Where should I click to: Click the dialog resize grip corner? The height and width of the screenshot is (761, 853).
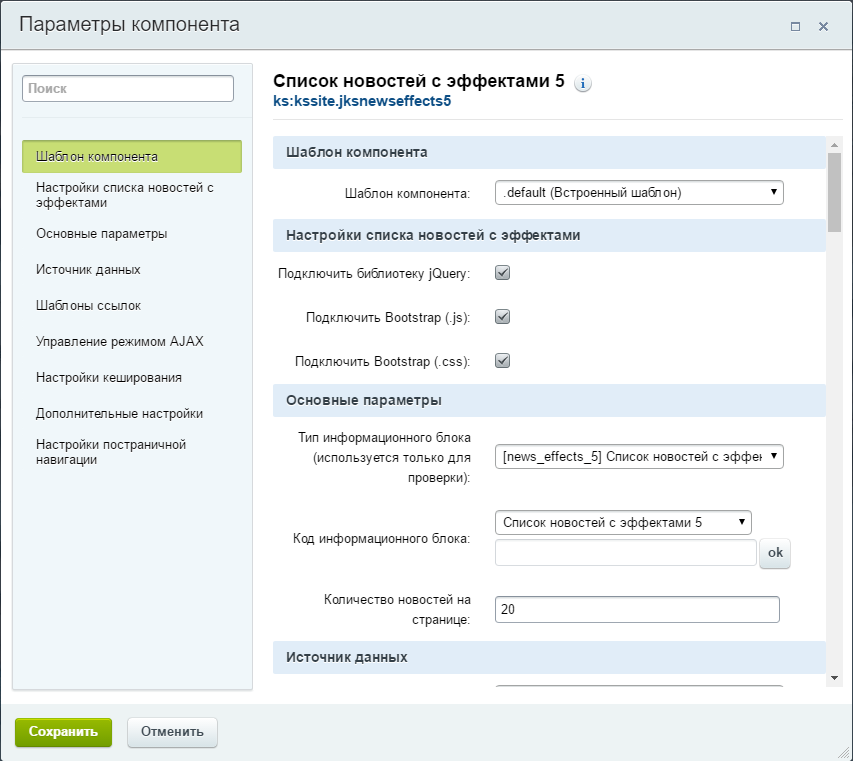(x=843, y=751)
